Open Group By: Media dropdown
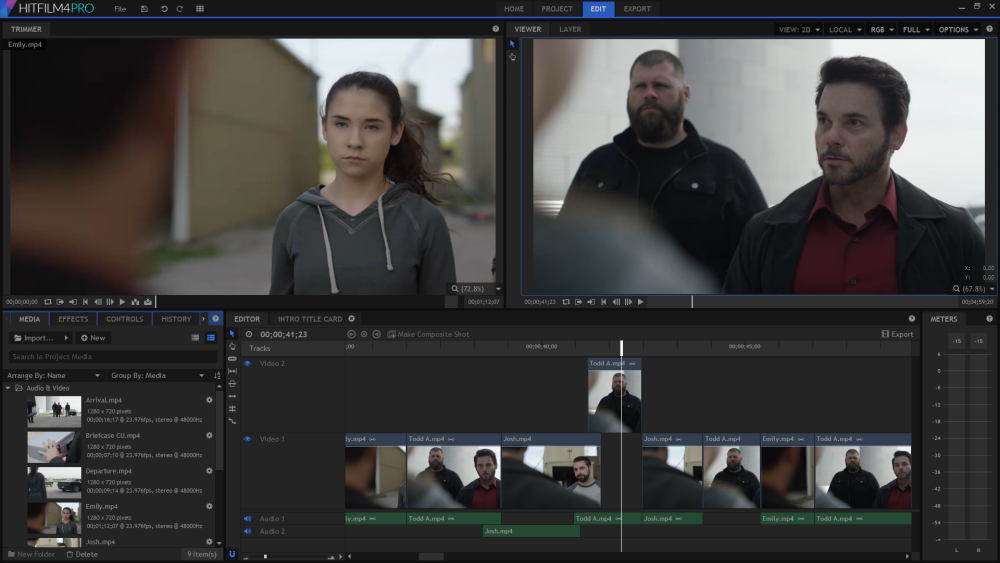The image size is (1000, 563). tap(158, 376)
